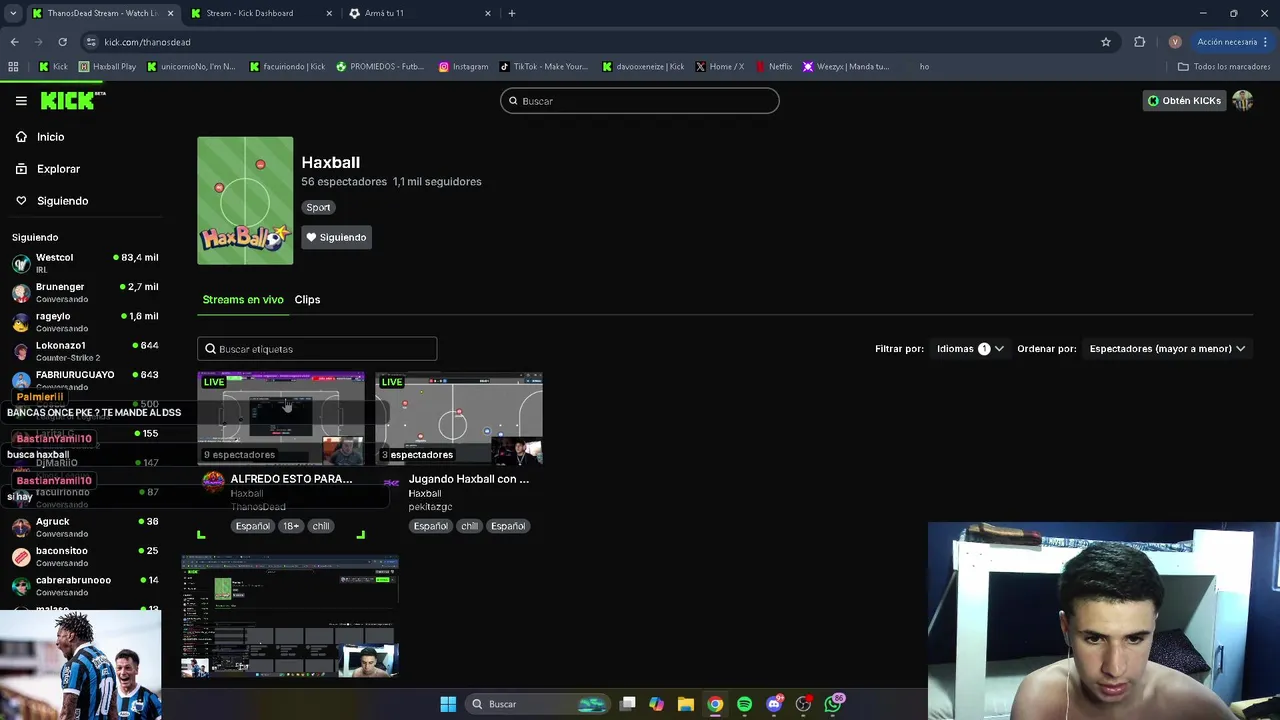Screen dimensions: 1280x720
Task: Open Siguiendo in the sidebar
Action: tap(62, 201)
